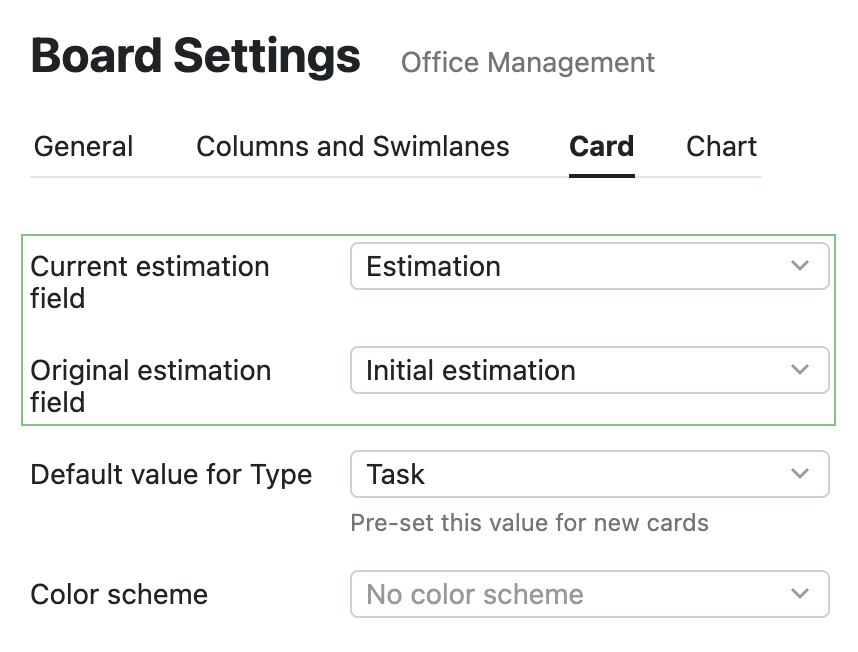This screenshot has width=858, height=652.
Task: Open the Default value for Type dropdown
Action: (589, 474)
